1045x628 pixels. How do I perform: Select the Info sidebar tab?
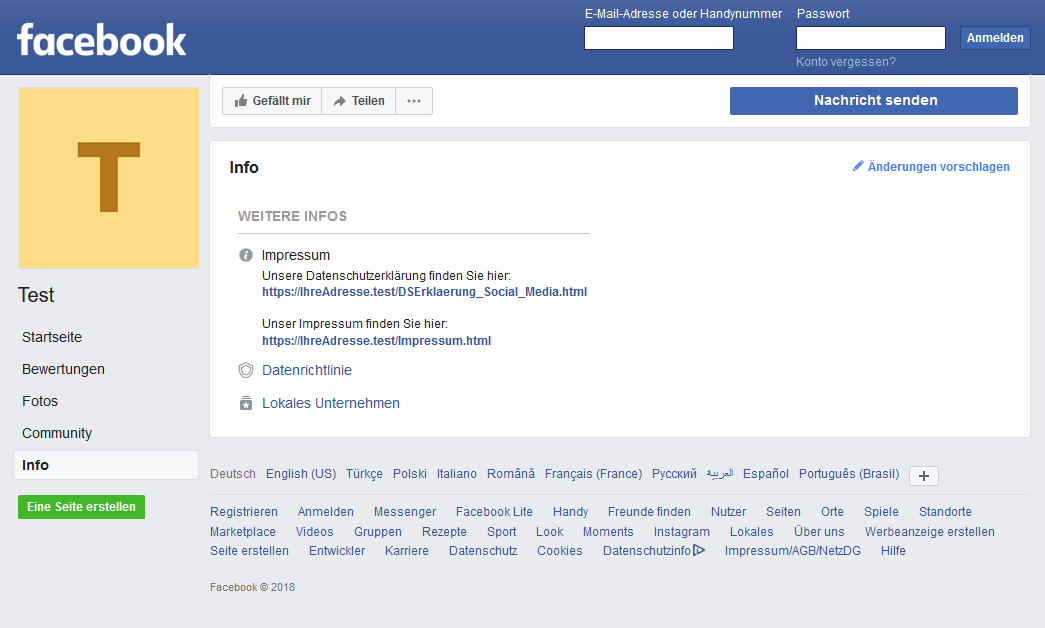[x=106, y=465]
